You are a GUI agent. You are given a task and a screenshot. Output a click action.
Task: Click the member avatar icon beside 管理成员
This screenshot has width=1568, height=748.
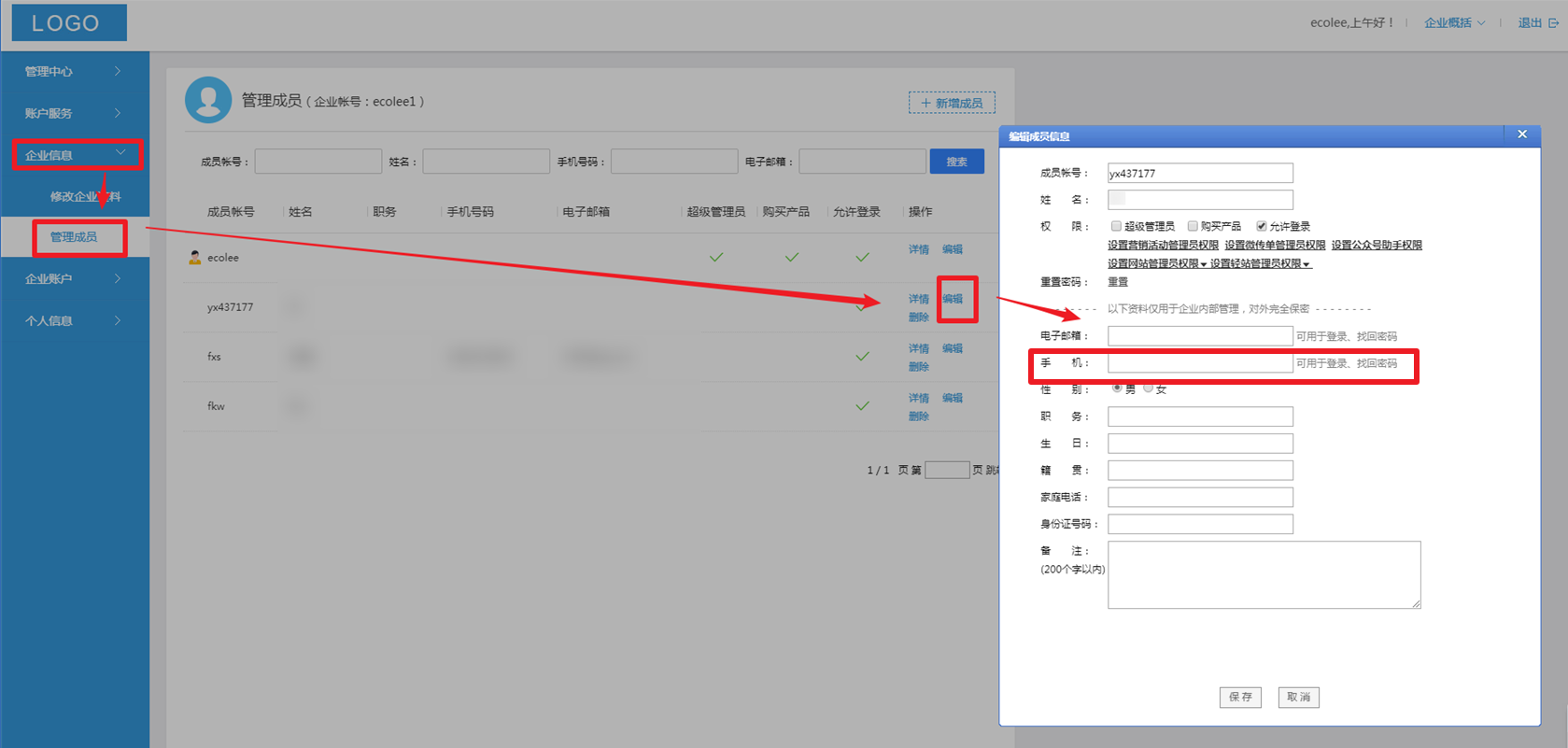208,100
